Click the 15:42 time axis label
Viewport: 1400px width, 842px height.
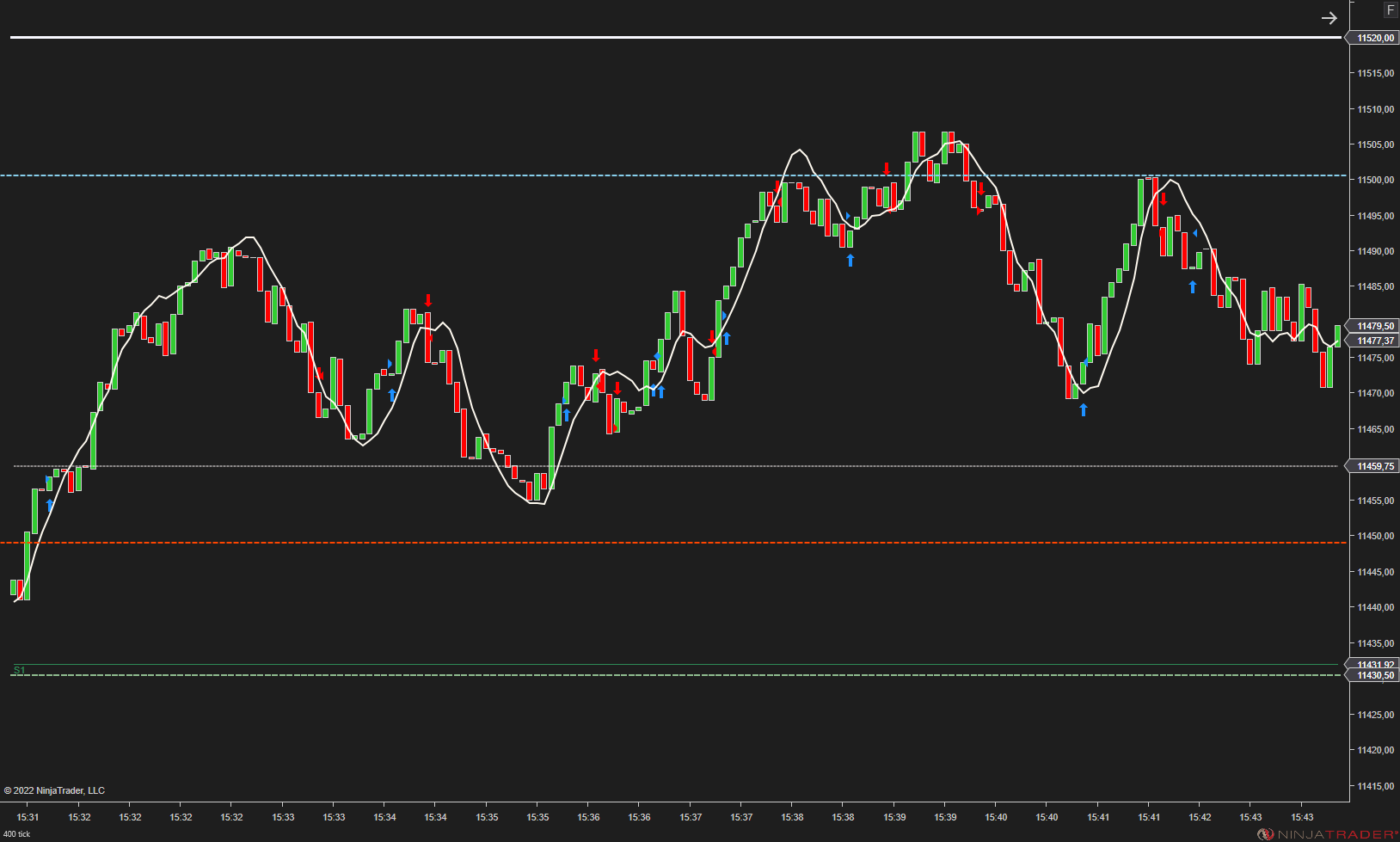click(x=1200, y=817)
